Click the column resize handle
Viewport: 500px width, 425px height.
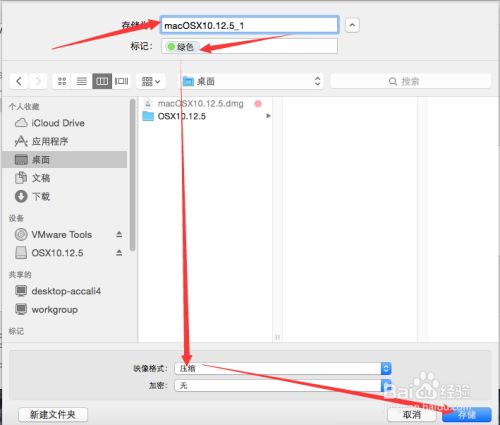(277, 337)
